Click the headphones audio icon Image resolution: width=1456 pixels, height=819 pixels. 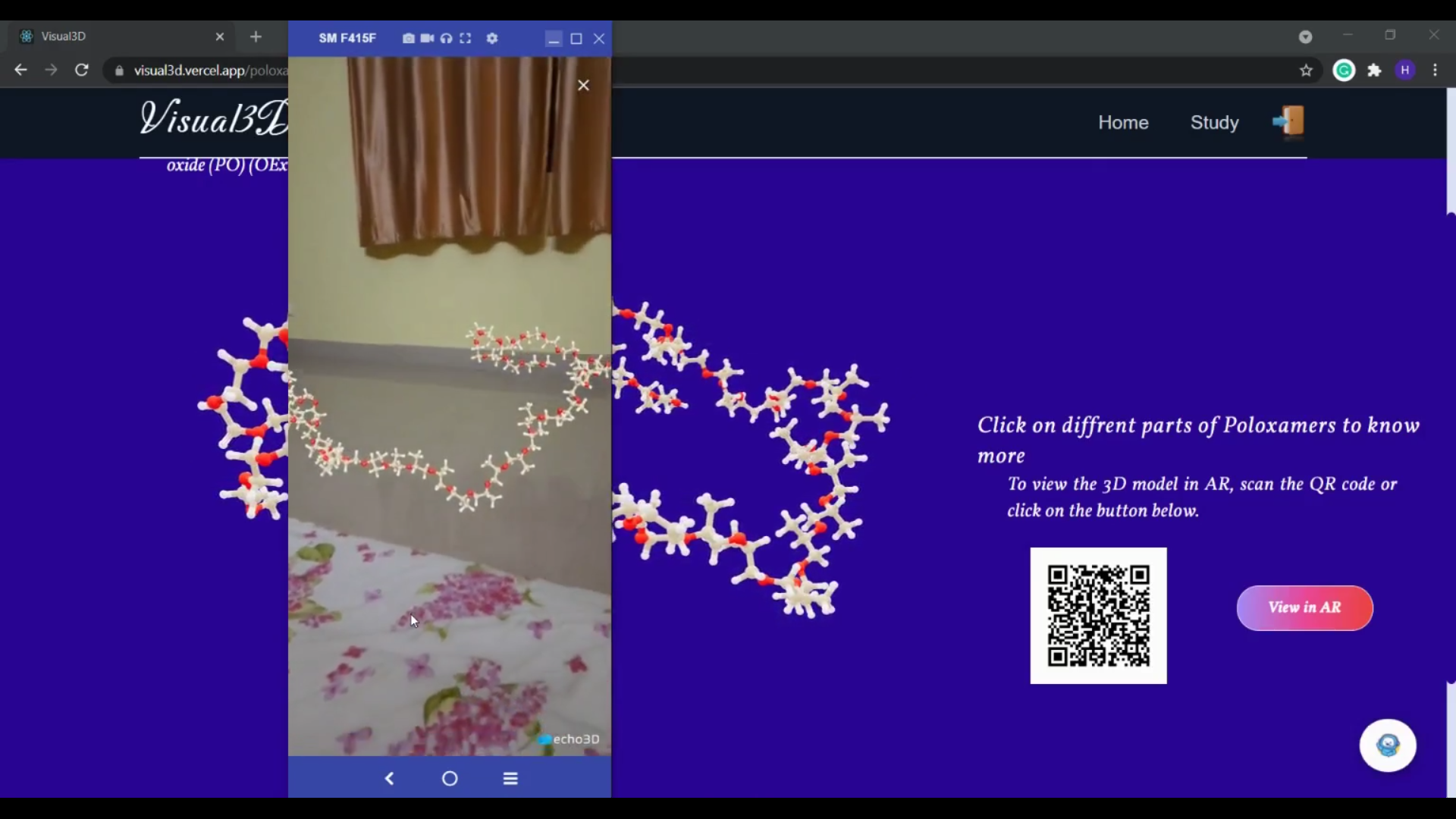446,38
